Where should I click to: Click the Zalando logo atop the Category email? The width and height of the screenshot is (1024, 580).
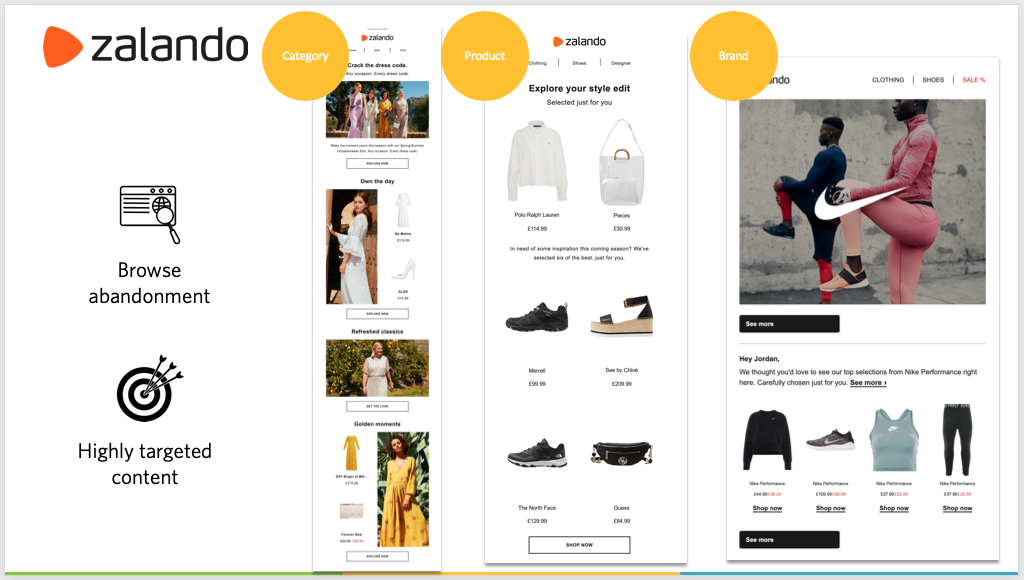377,38
